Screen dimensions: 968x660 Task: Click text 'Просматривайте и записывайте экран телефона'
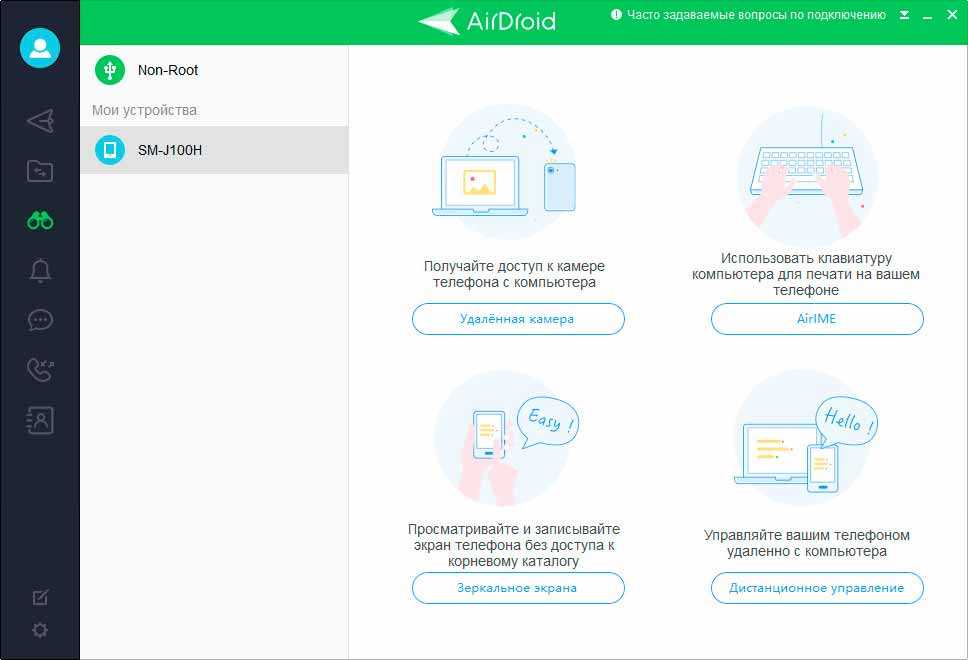514,545
